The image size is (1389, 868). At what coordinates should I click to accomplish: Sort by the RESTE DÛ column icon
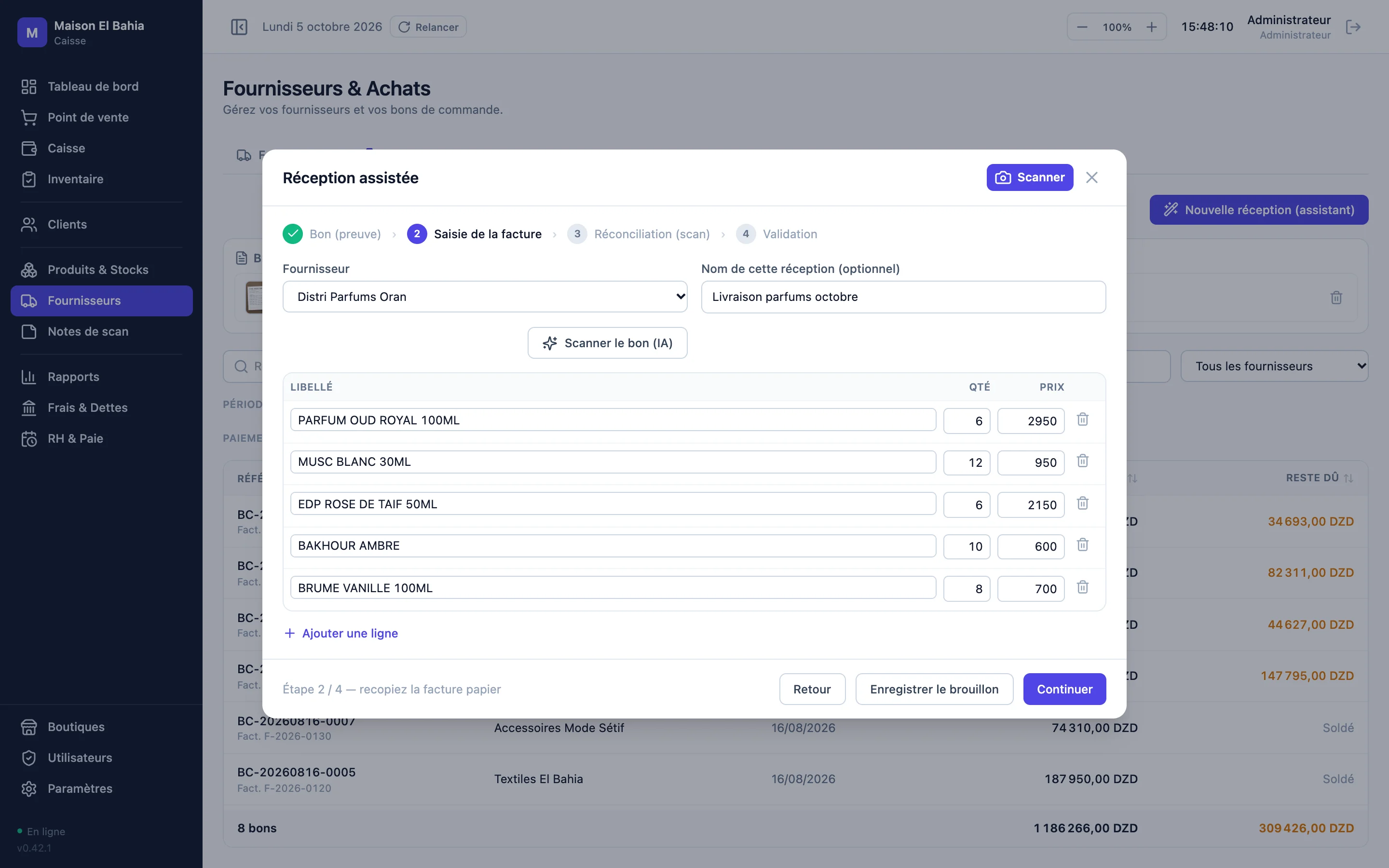click(1348, 478)
